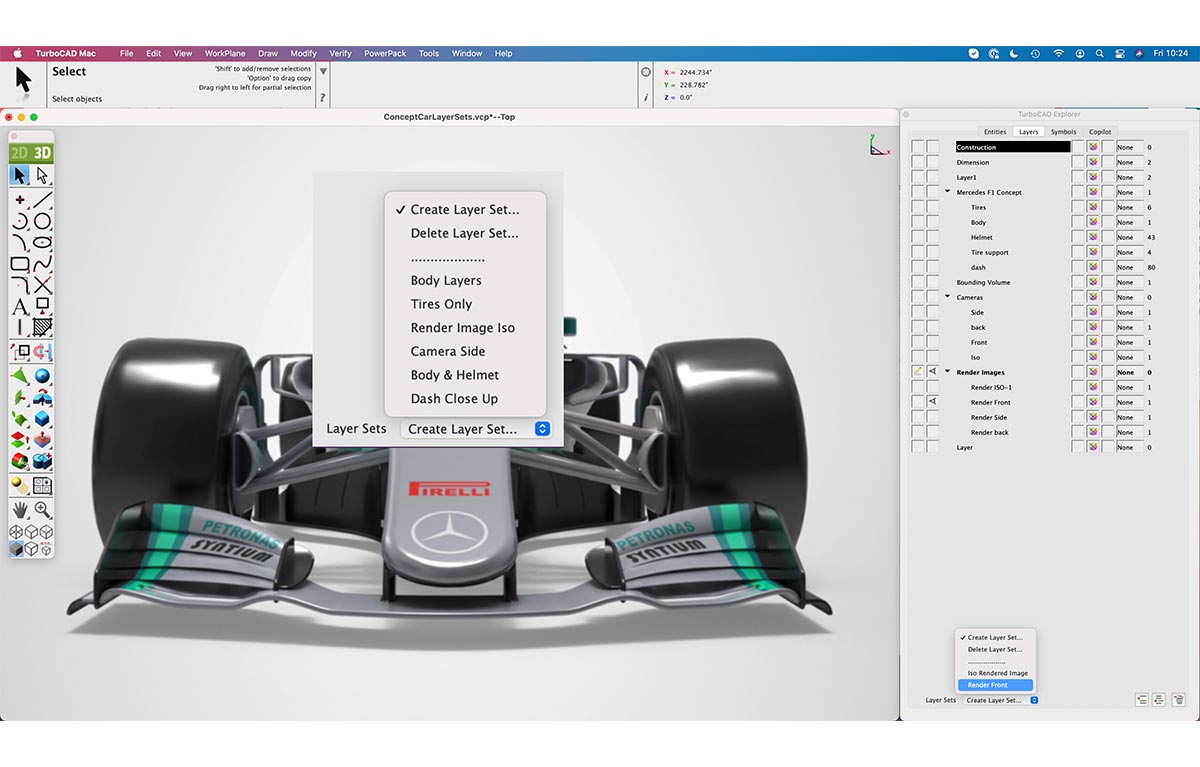This screenshot has width=1200, height=767.
Task: Collapse the Mercedes F1 Concept layer group
Action: [947, 192]
